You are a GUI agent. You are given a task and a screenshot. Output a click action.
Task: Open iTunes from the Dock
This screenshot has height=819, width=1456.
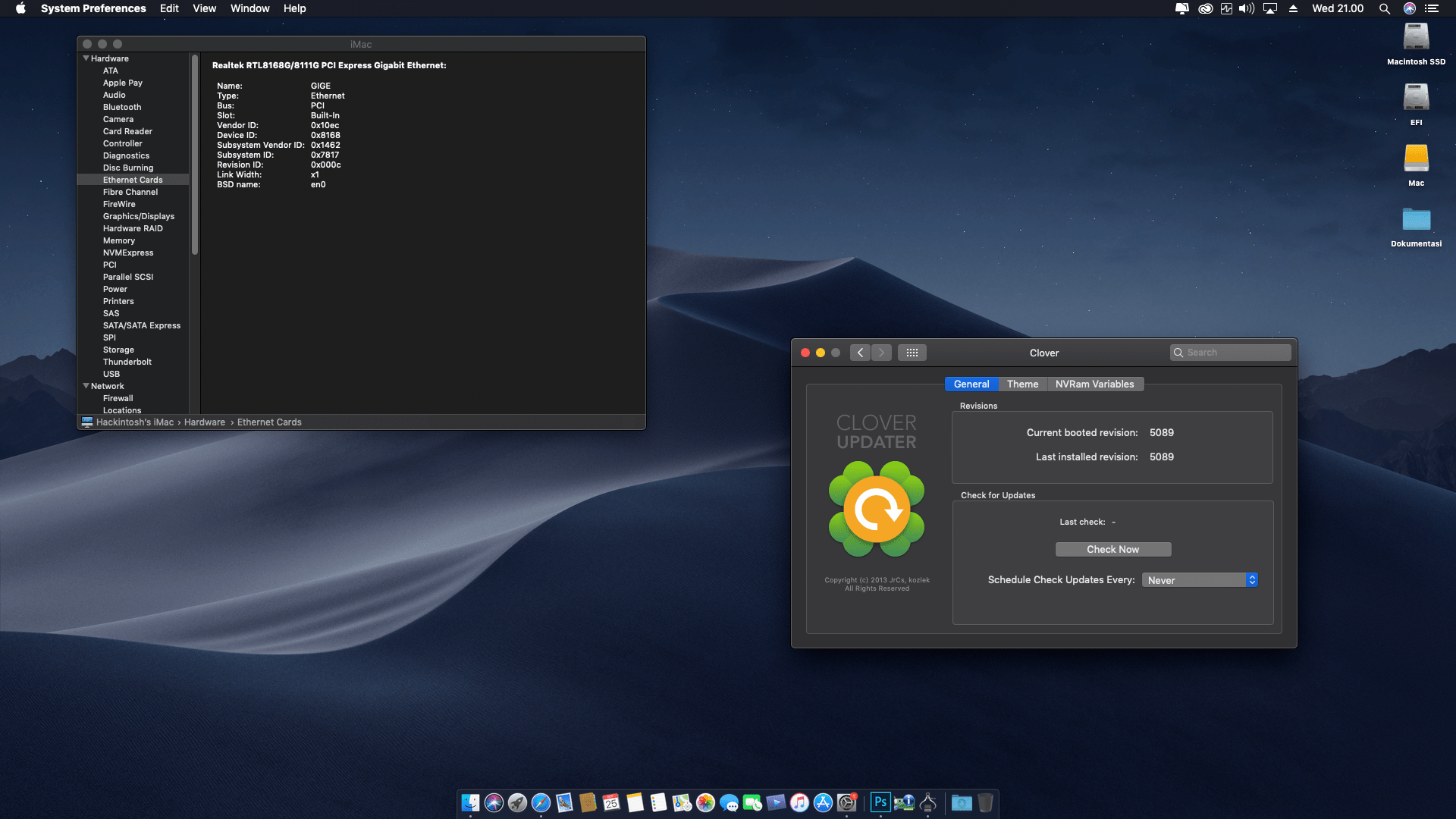point(799,802)
